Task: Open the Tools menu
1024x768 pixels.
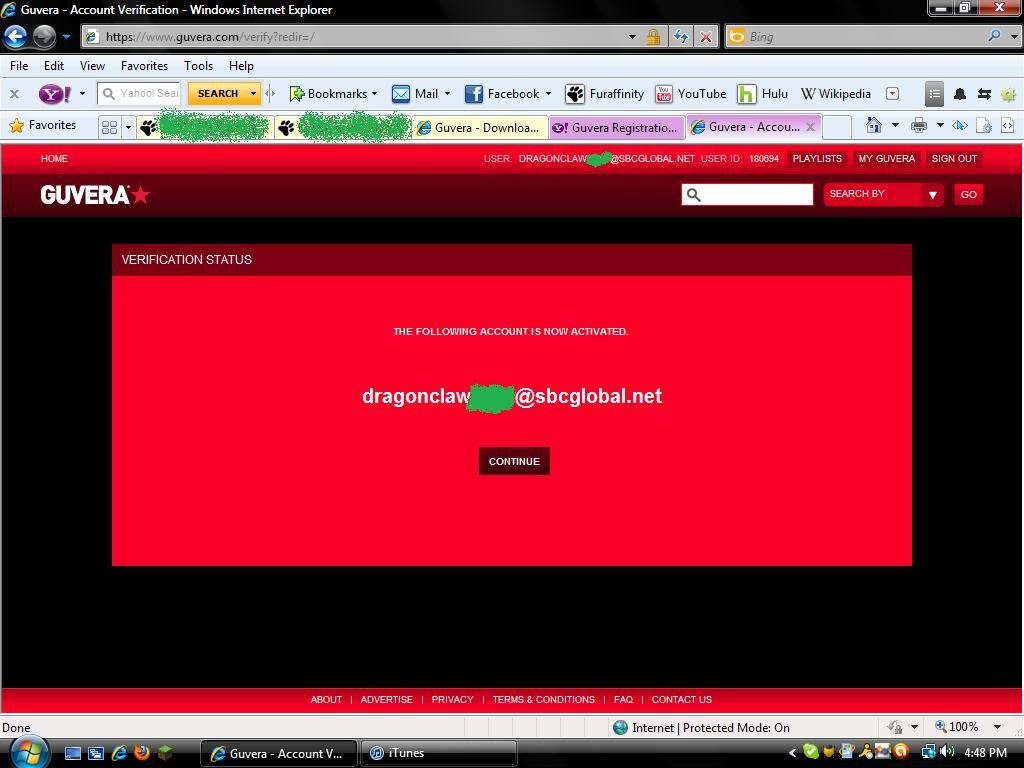Action: click(x=199, y=66)
